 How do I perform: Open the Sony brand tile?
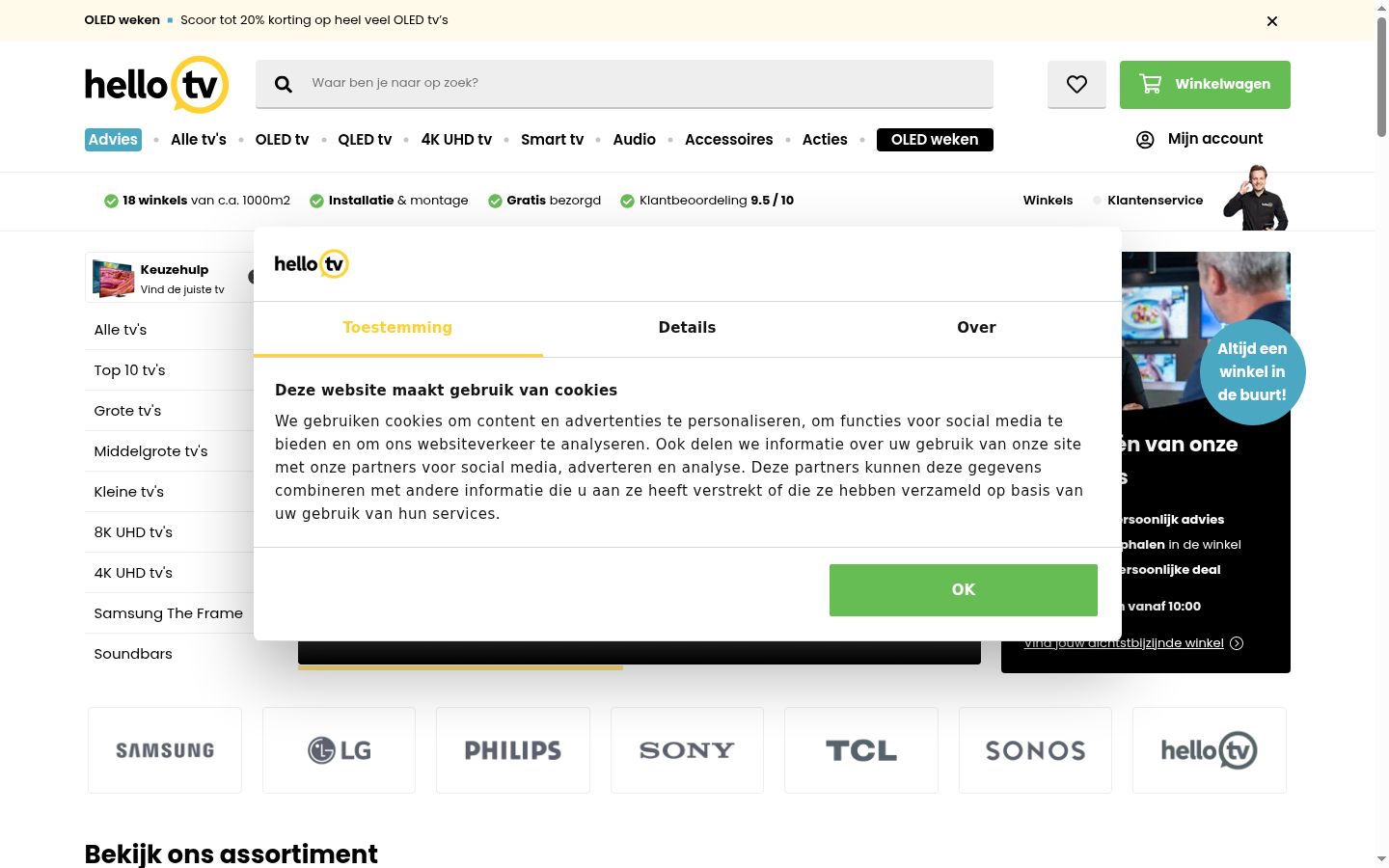pyautogui.click(x=687, y=750)
